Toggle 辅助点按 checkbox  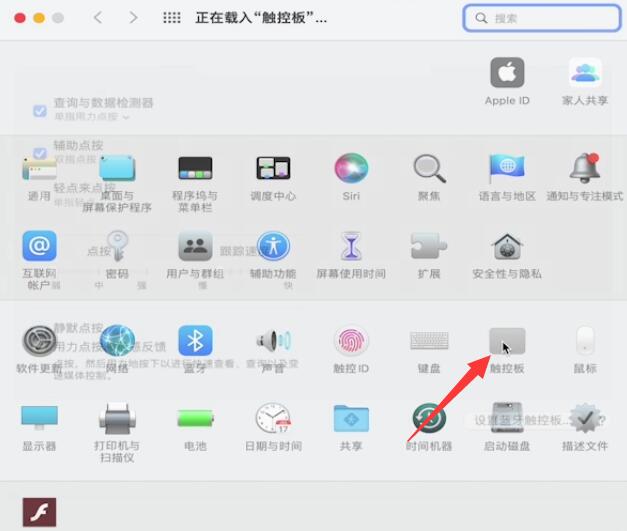40,154
